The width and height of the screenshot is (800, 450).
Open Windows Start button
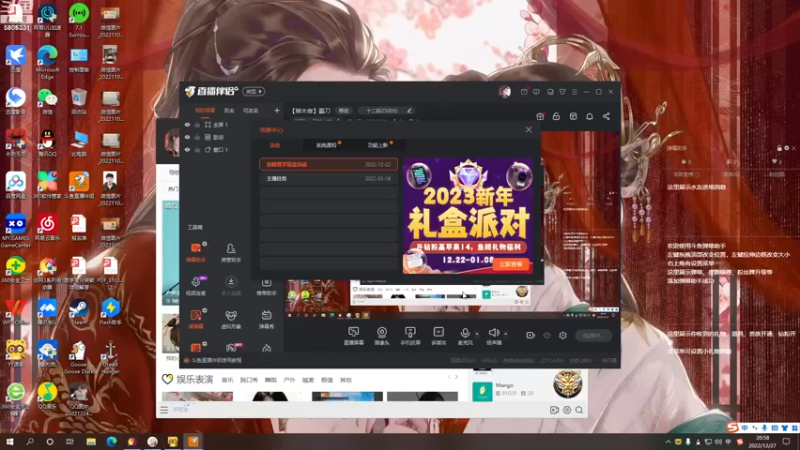point(9,441)
